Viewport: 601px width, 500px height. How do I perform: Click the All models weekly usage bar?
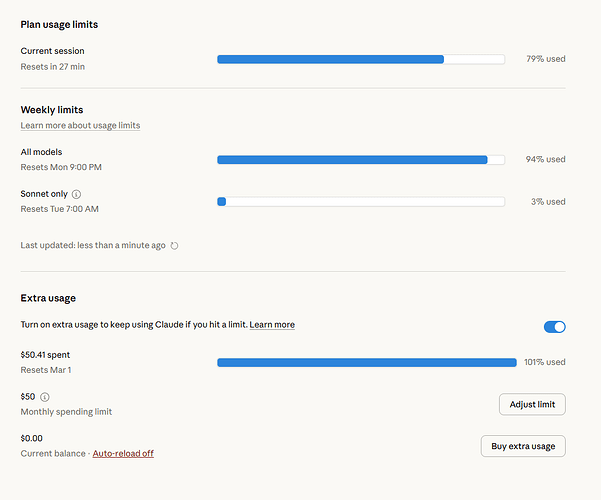pos(361,160)
